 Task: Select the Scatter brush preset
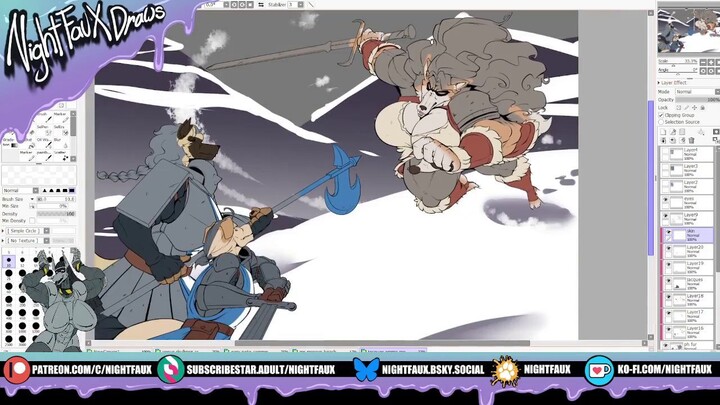point(61,155)
